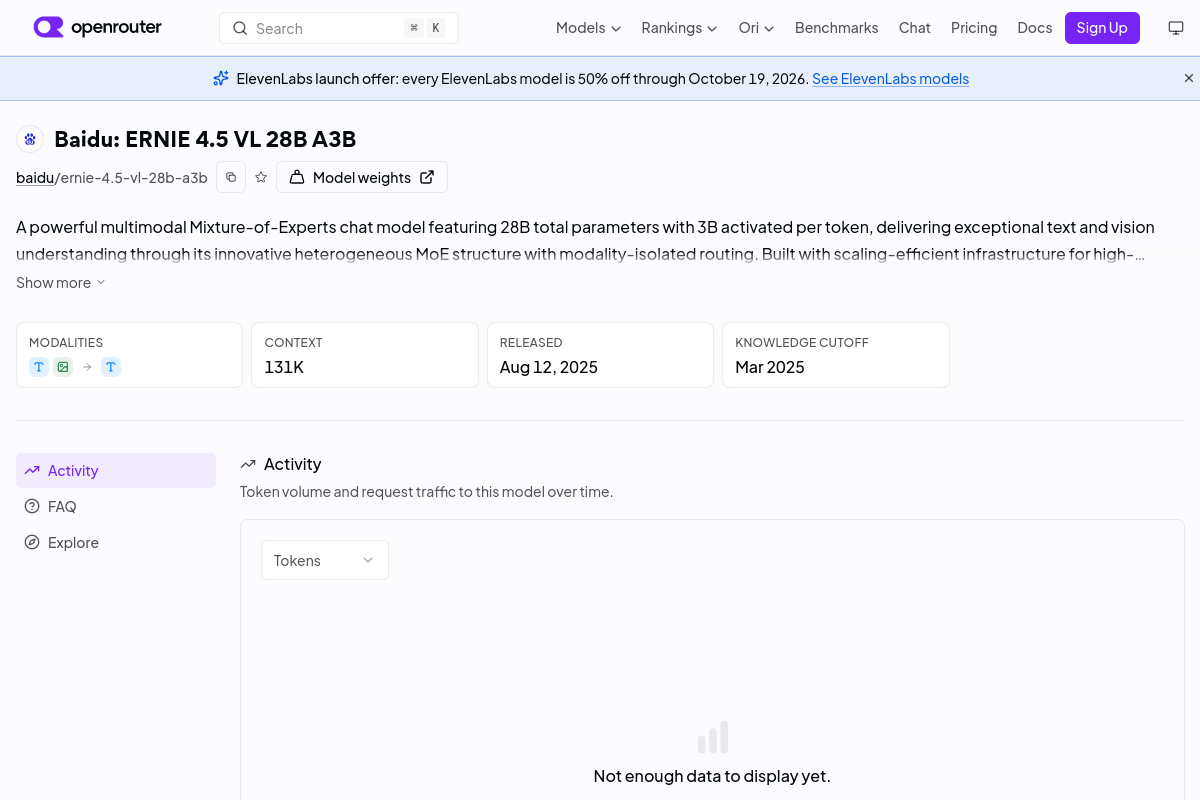This screenshot has width=1200, height=800.
Task: Click the text input modality icon
Action: [39, 367]
